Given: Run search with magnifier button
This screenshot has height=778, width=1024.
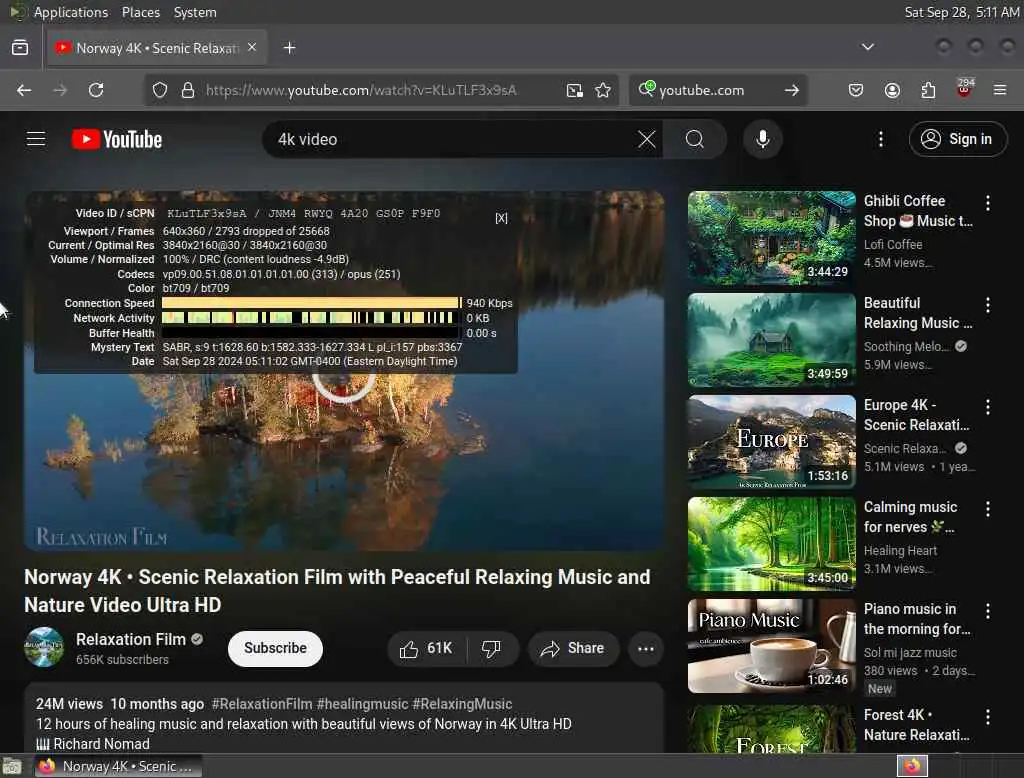Looking at the screenshot, I should pos(695,139).
